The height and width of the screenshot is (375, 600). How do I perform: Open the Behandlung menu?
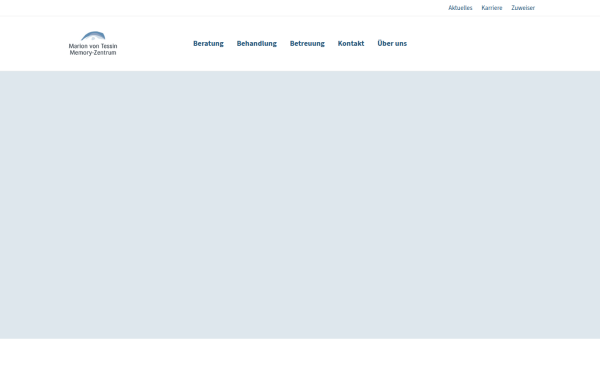(x=256, y=44)
